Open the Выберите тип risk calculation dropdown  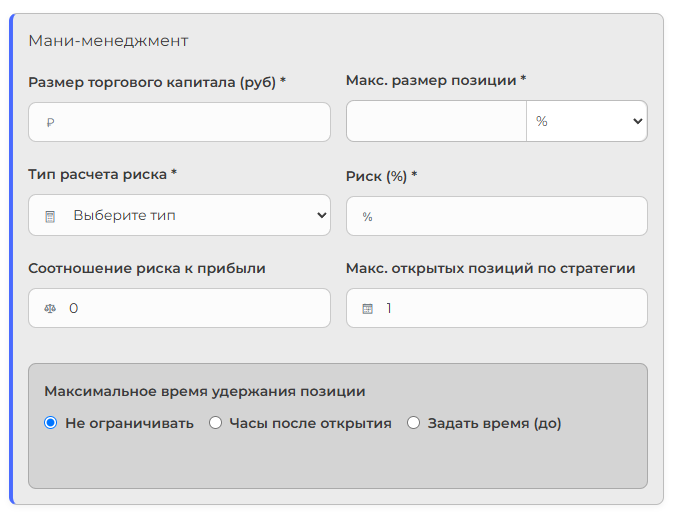(x=179, y=215)
